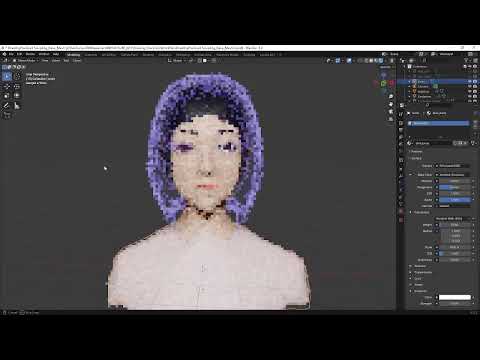This screenshot has height=360, width=480.
Task: Select the Select Box tool
Action: click(x=7, y=76)
